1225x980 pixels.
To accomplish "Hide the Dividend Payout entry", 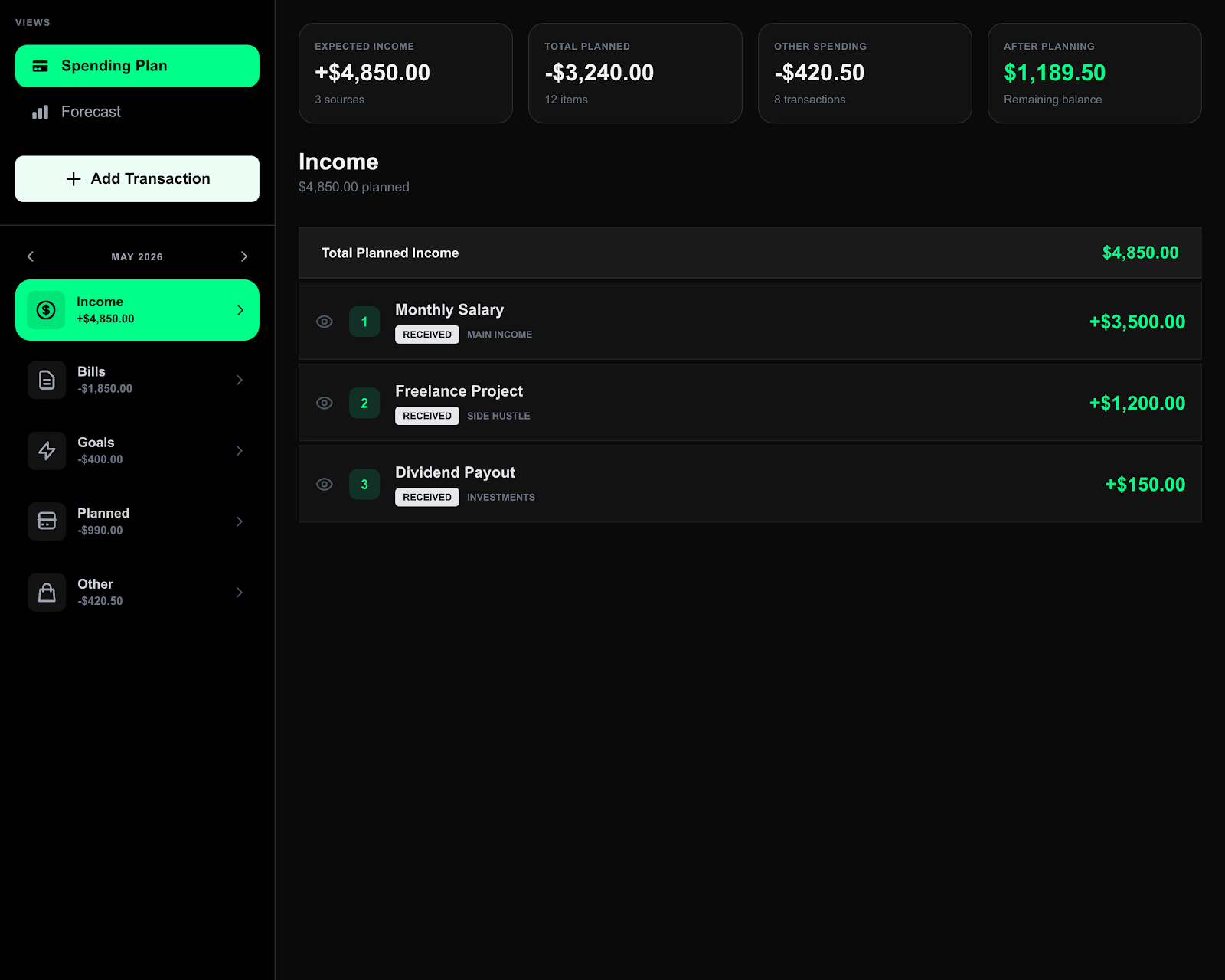I will coord(325,484).
